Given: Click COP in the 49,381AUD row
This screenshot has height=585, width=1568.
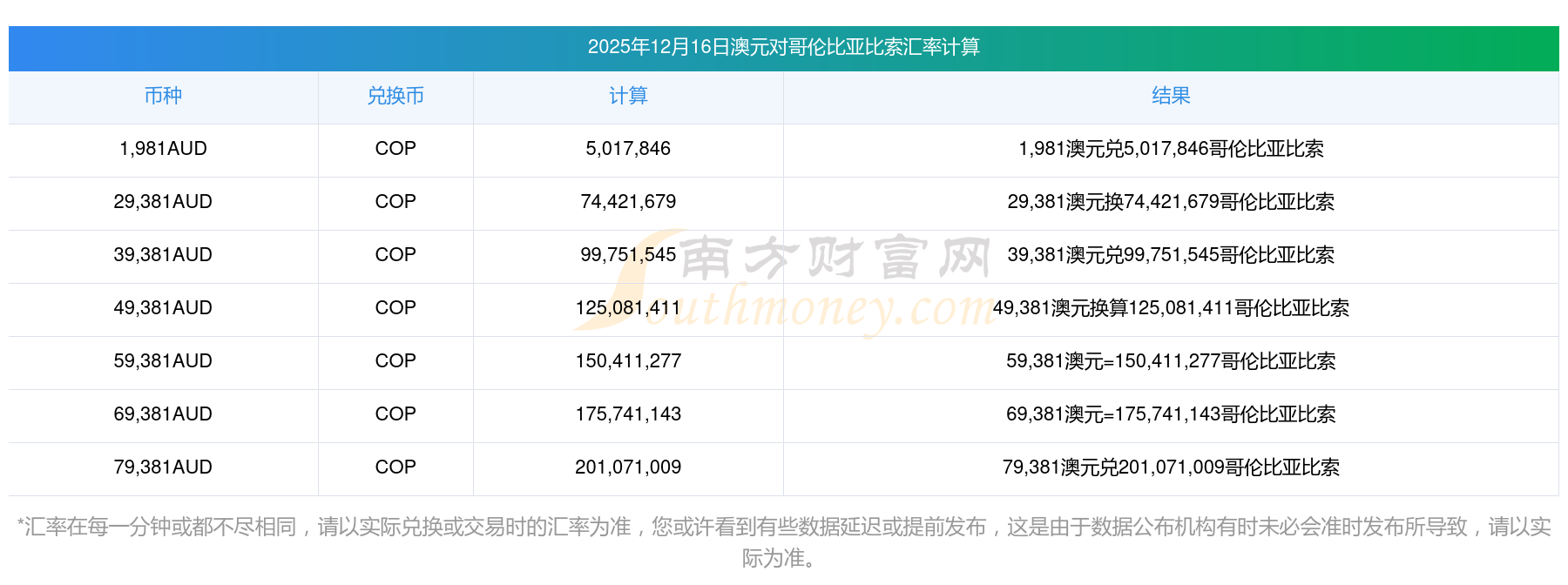Looking at the screenshot, I should point(395,308).
